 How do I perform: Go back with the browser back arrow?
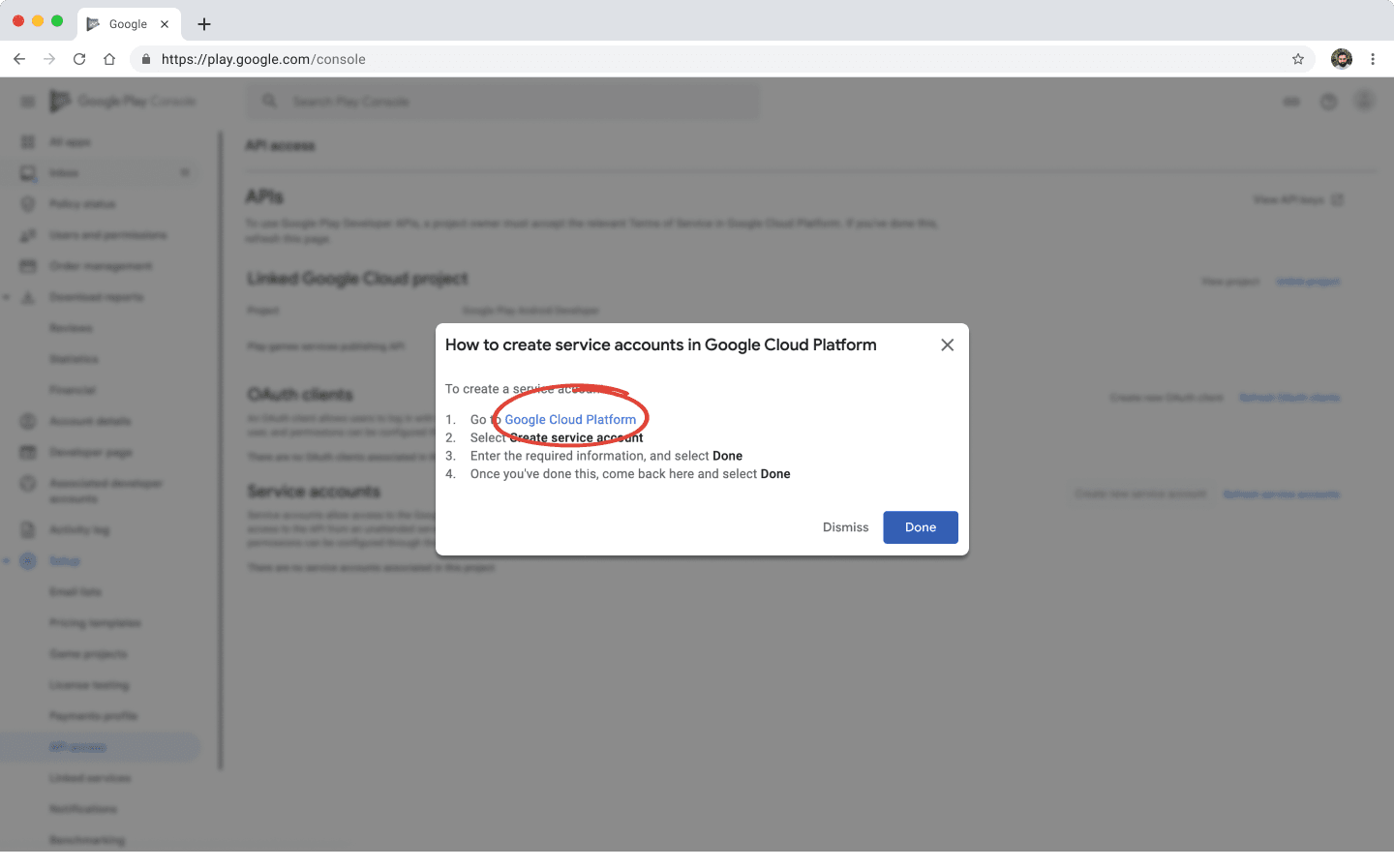point(19,59)
